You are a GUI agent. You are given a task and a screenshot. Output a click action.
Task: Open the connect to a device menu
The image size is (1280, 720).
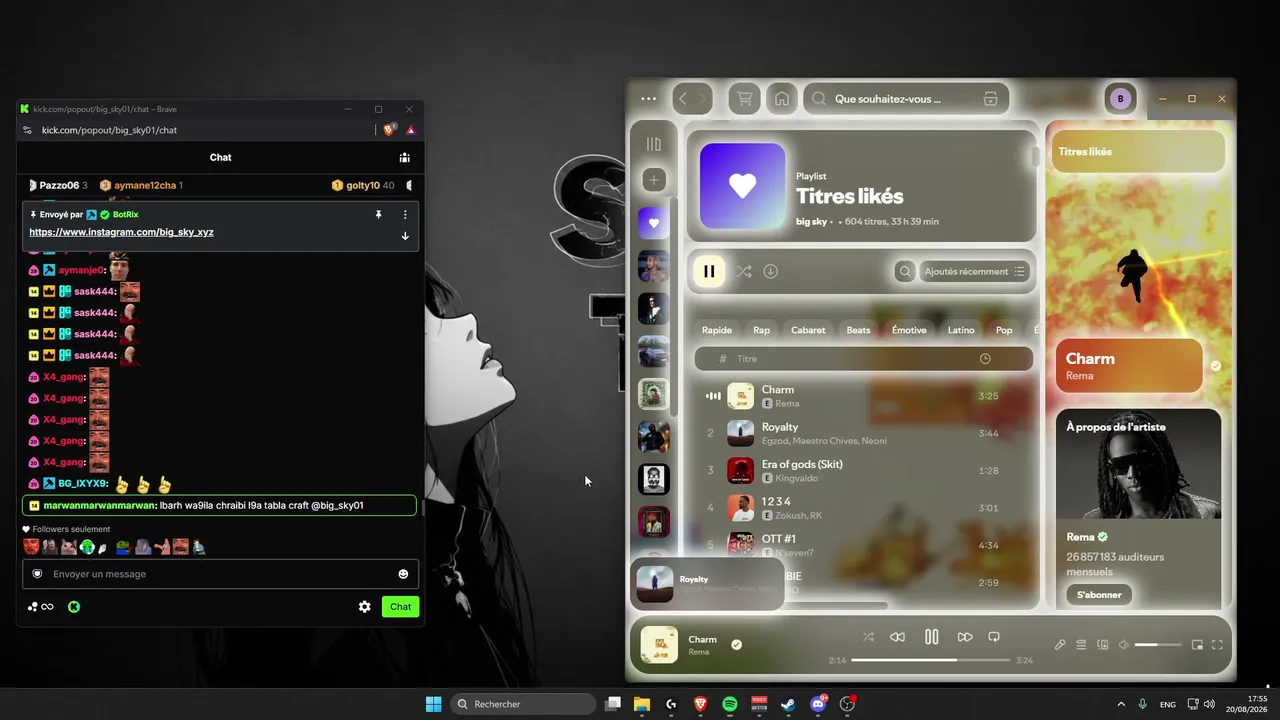click(1103, 645)
